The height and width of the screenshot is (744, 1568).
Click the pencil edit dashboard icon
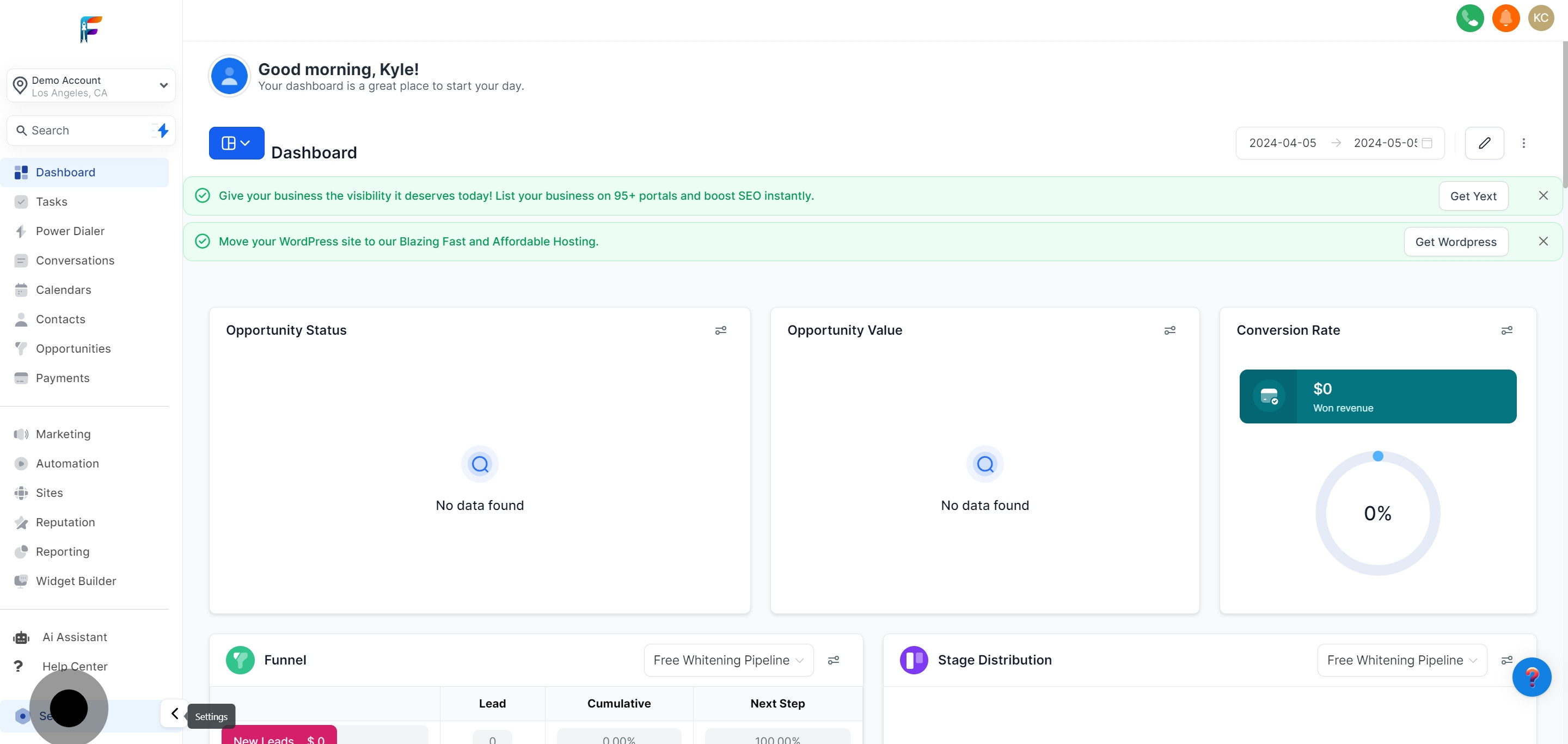click(x=1484, y=143)
